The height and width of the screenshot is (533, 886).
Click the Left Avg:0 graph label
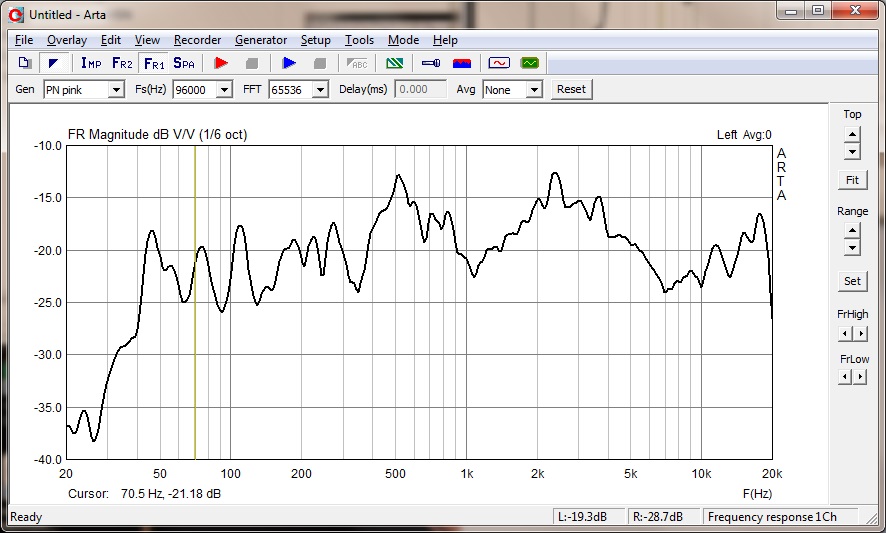[x=744, y=135]
